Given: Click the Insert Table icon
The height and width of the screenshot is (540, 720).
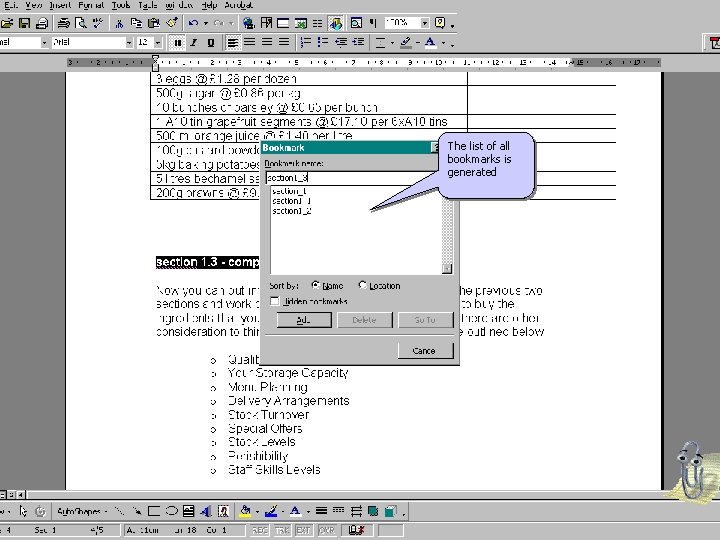Looking at the screenshot, I should pos(283,22).
